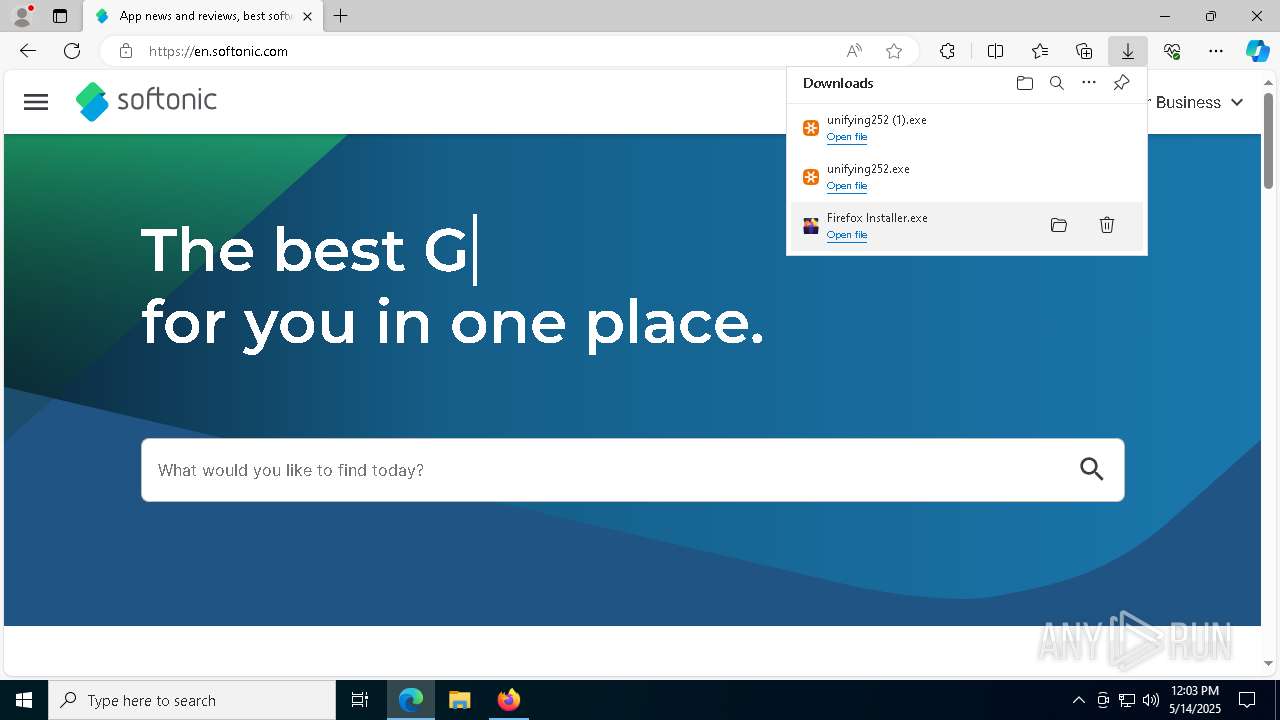Switch to Edge on taskbar
The width and height of the screenshot is (1280, 720).
tap(411, 700)
